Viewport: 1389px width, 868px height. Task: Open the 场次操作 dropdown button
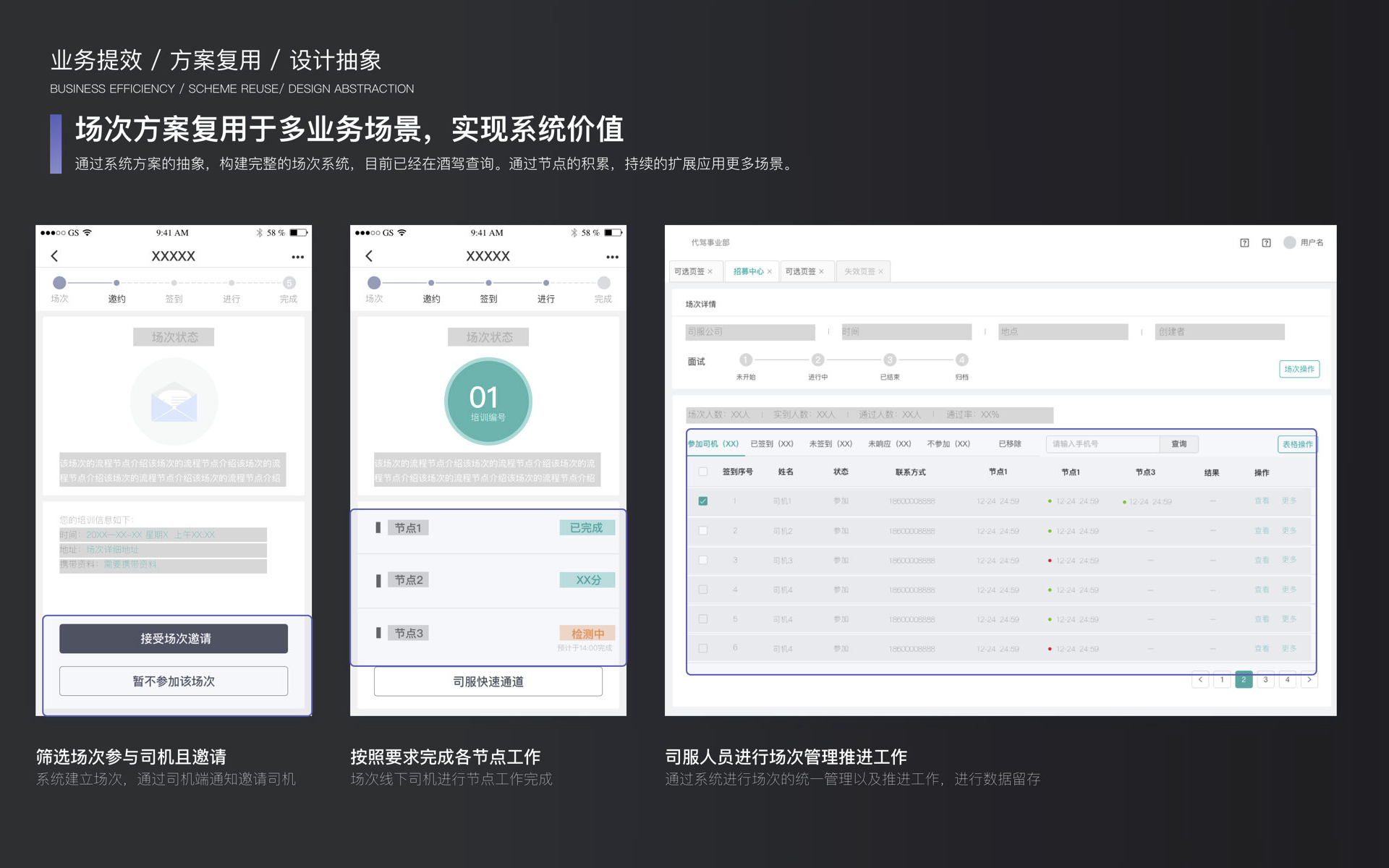pyautogui.click(x=1299, y=369)
